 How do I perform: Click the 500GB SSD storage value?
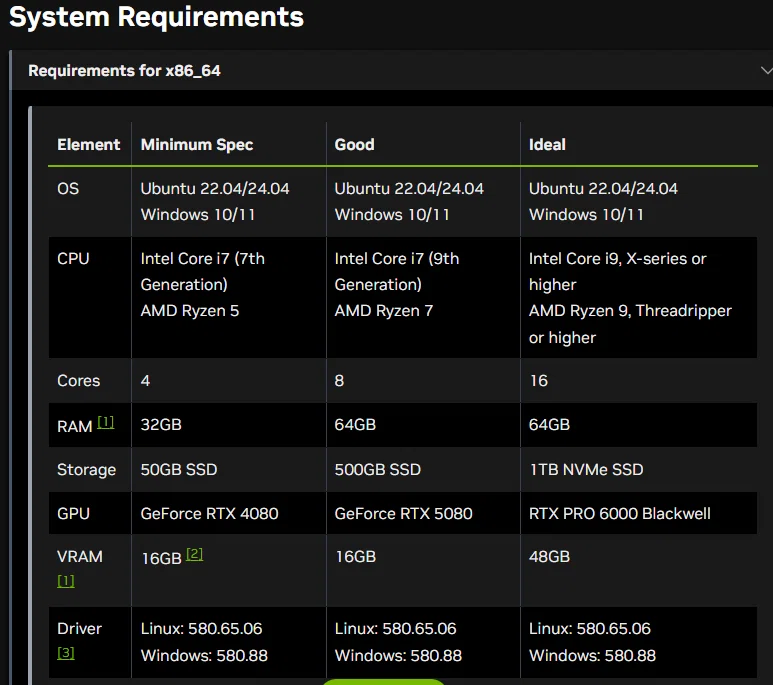pos(378,469)
